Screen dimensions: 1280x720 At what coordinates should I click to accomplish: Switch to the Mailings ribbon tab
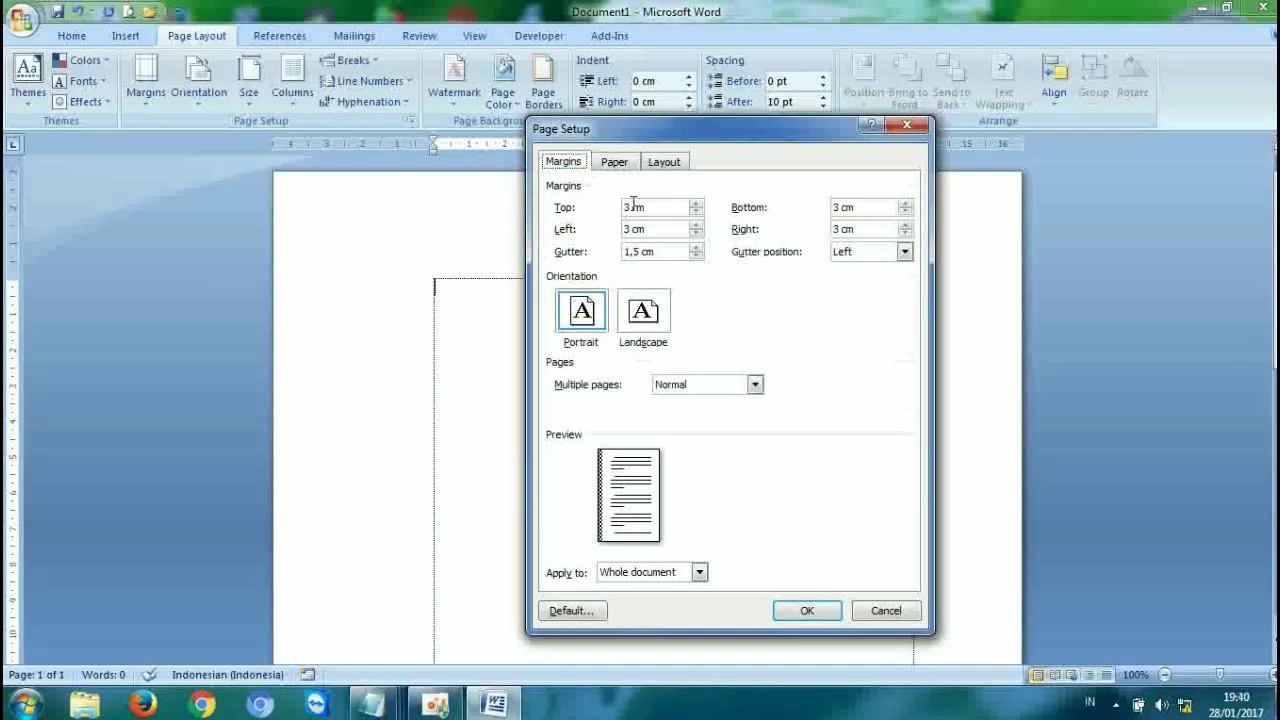point(354,36)
